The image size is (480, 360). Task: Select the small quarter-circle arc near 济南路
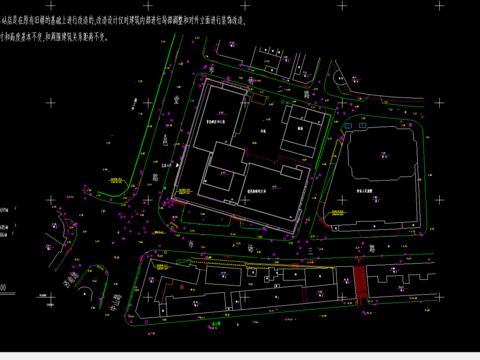(85, 293)
